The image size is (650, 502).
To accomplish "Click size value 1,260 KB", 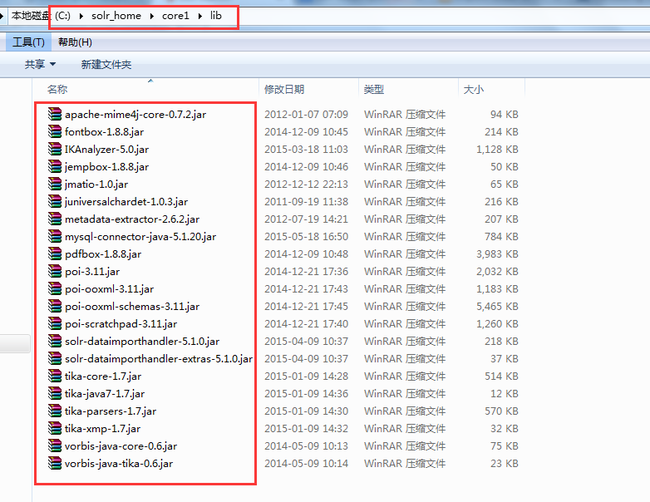I will [497, 324].
